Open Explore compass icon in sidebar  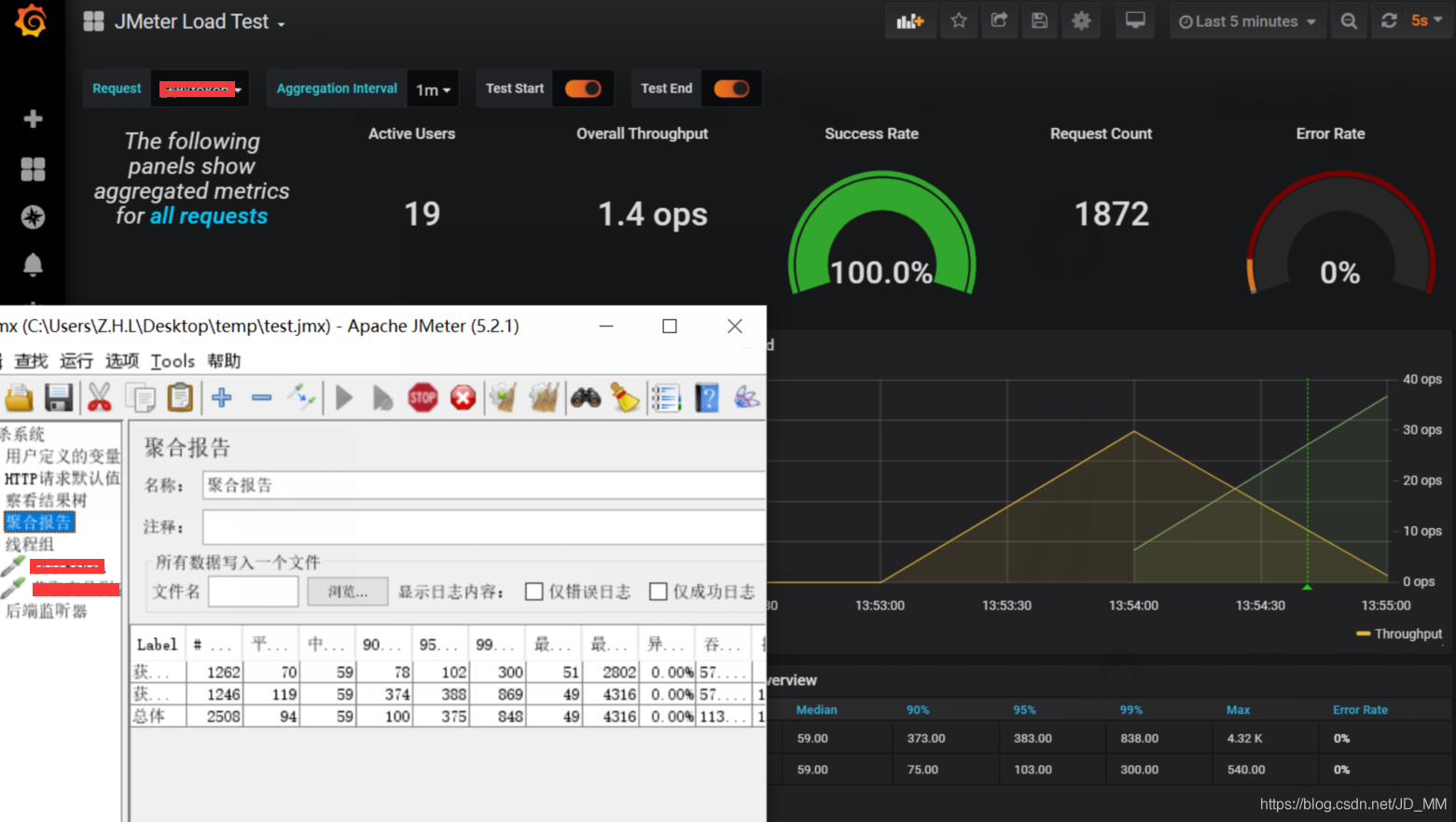pyautogui.click(x=33, y=217)
